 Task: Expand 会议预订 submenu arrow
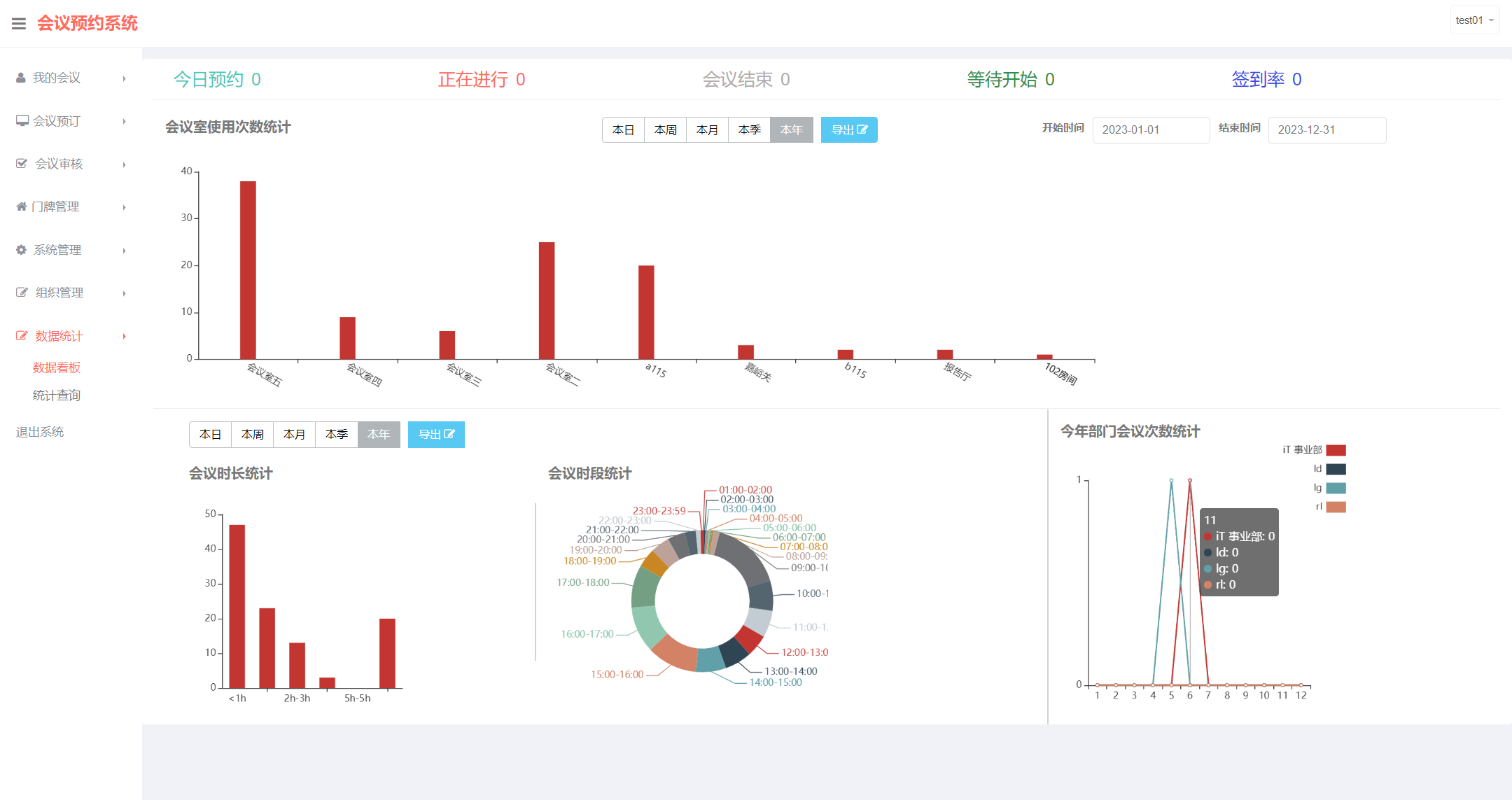(x=124, y=121)
